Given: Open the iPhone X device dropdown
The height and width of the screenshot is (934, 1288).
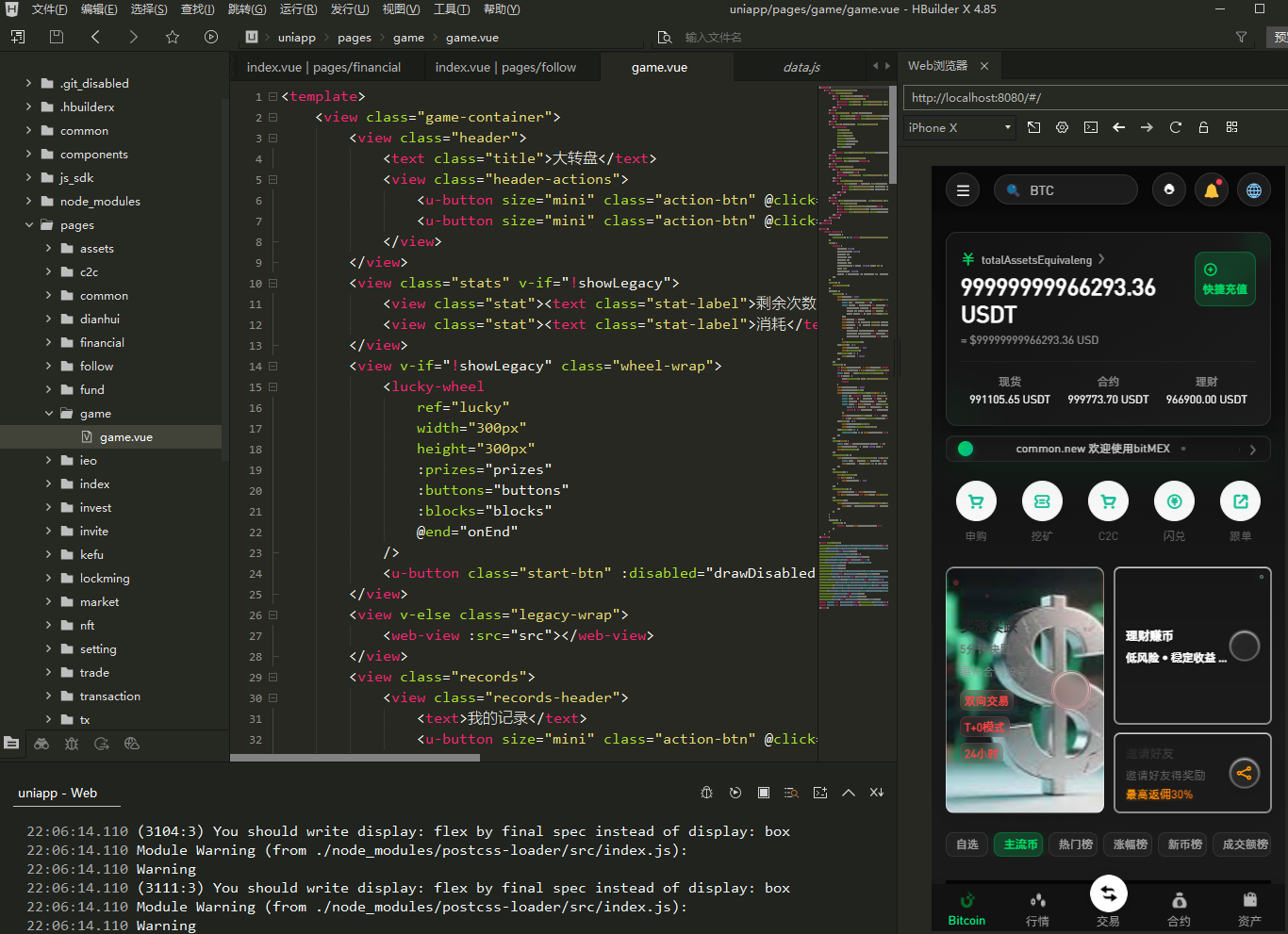Looking at the screenshot, I should click(959, 127).
